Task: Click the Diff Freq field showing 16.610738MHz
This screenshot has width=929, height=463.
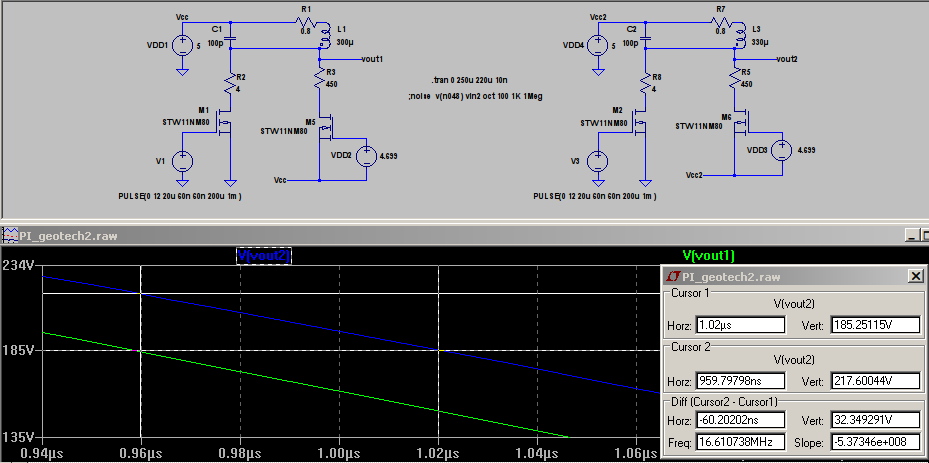Action: (x=741, y=442)
